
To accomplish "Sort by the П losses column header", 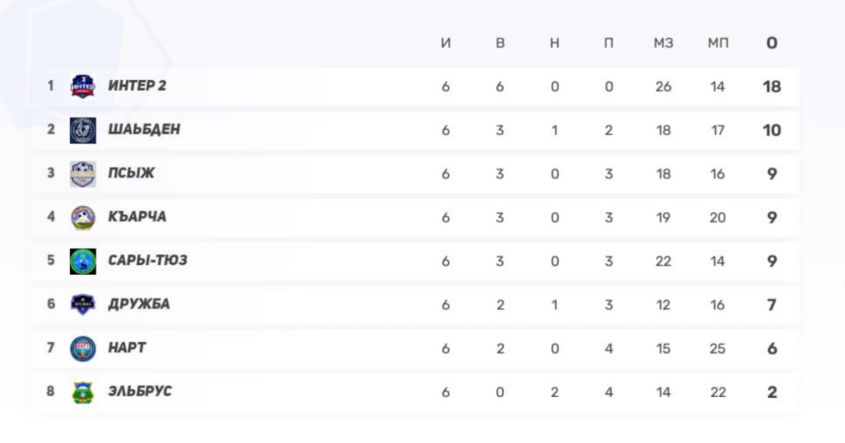I will (609, 43).
